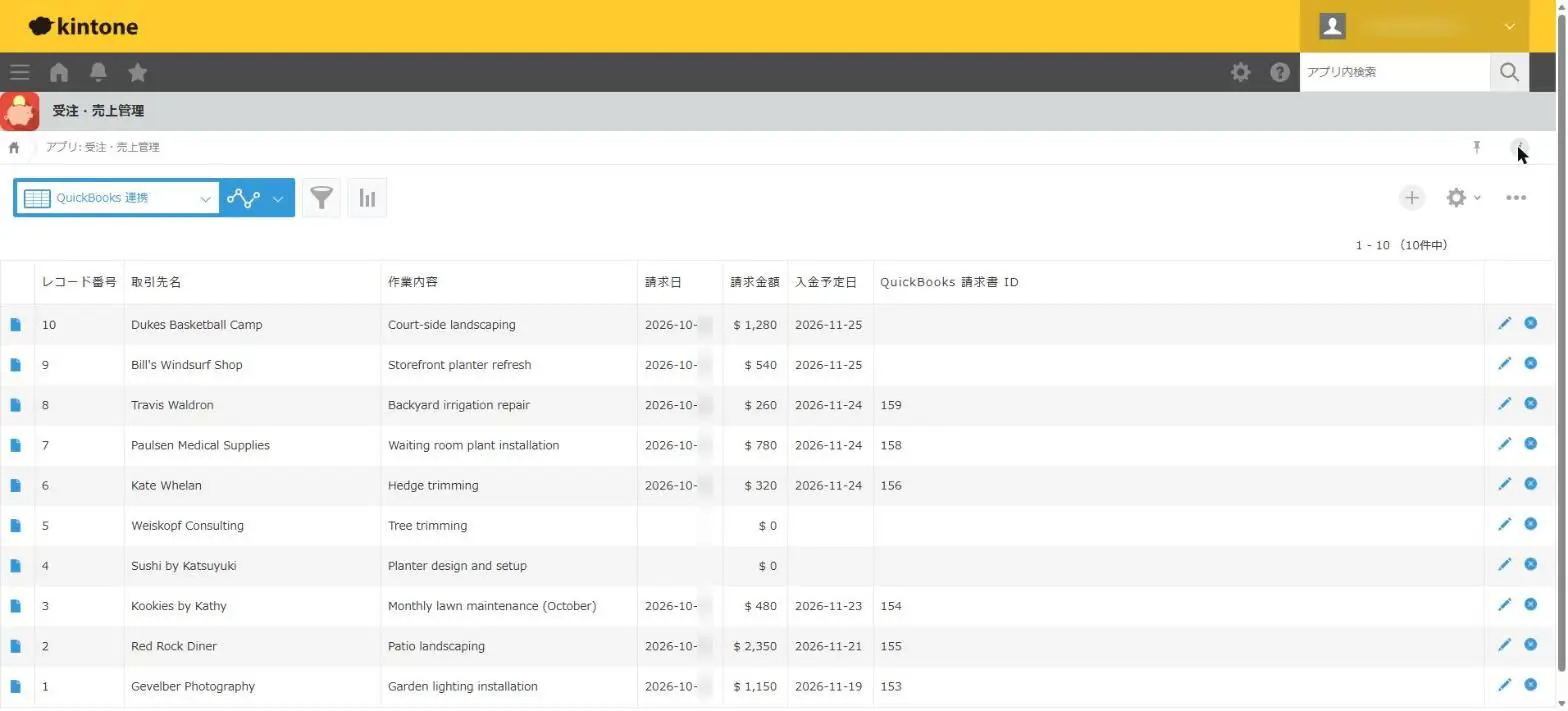Click the breadcrumb home icon
Image resolution: width=1568 pixels, height=711 pixels.
point(14,147)
